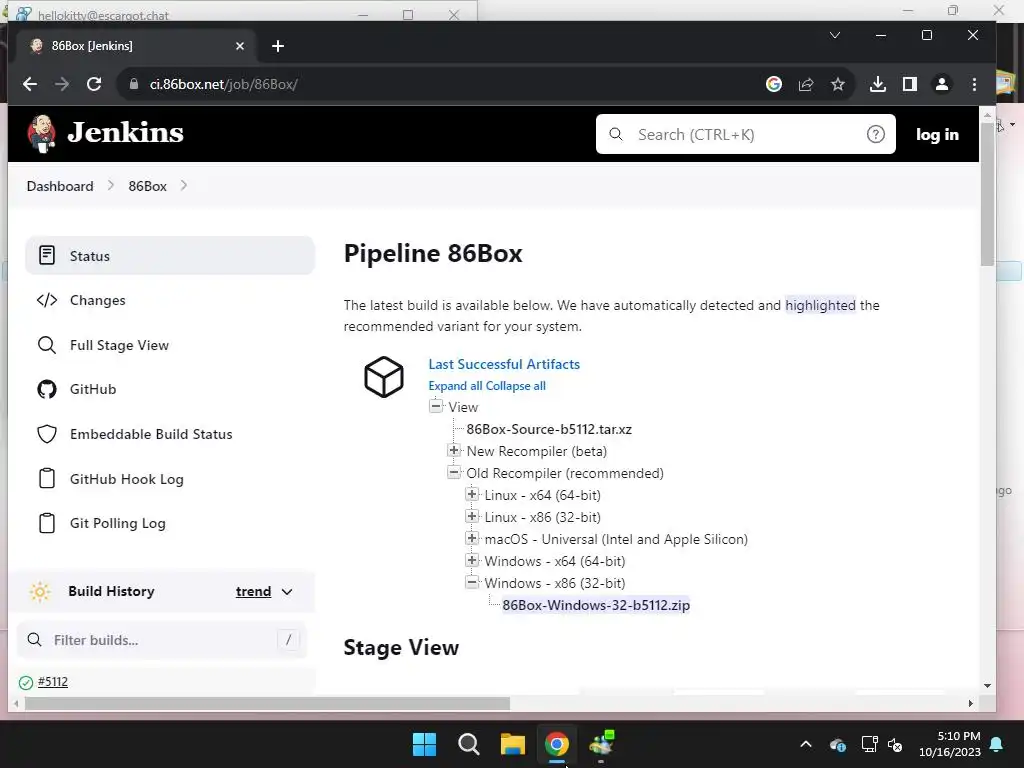Click Expand all link

coord(455,386)
